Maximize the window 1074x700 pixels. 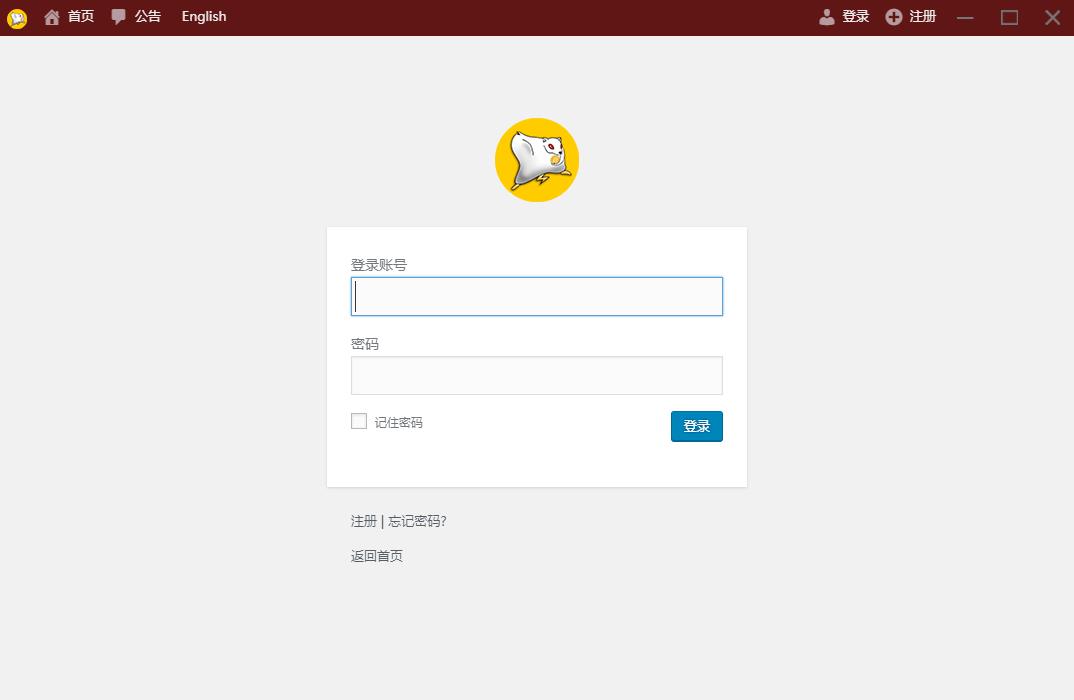click(1010, 18)
